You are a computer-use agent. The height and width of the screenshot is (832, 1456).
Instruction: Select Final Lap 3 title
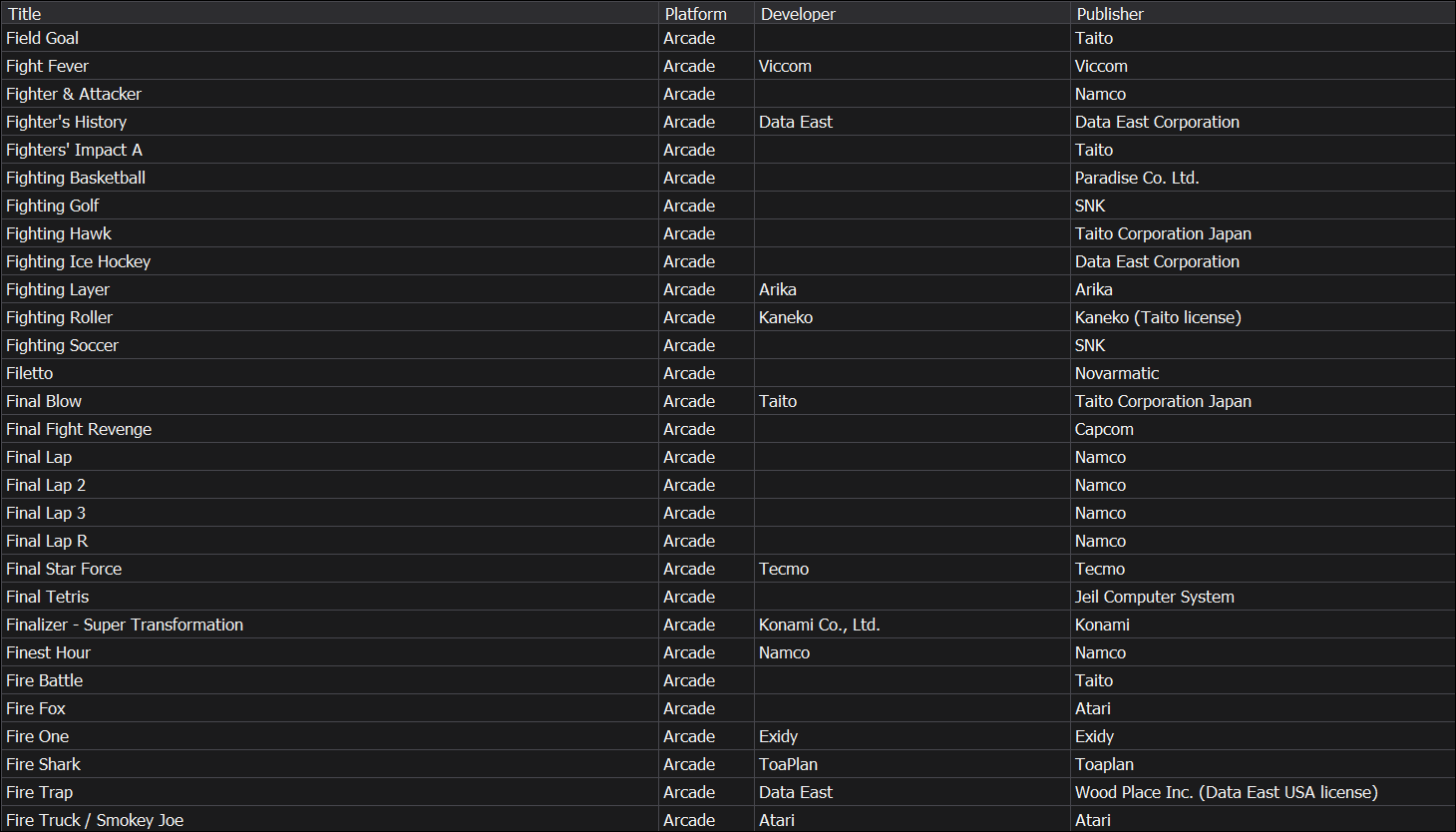[x=46, y=513]
